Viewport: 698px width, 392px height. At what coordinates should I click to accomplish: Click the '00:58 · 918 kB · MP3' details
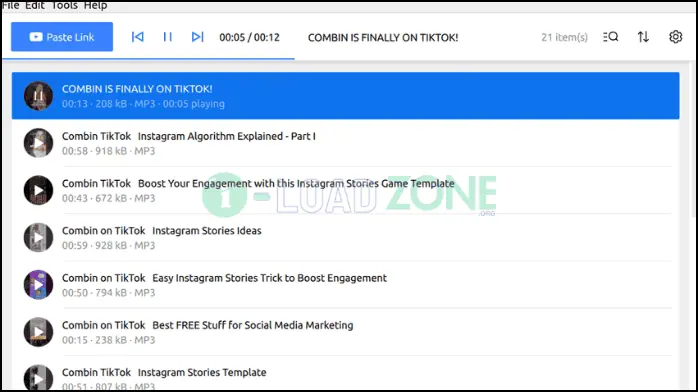pyautogui.click(x=109, y=151)
